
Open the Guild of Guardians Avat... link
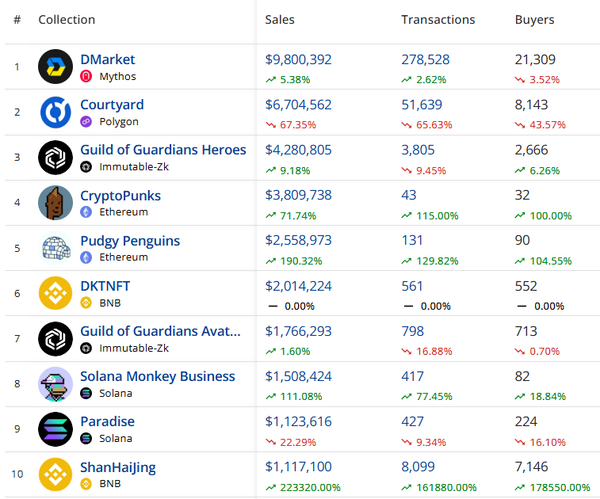pyautogui.click(x=161, y=331)
